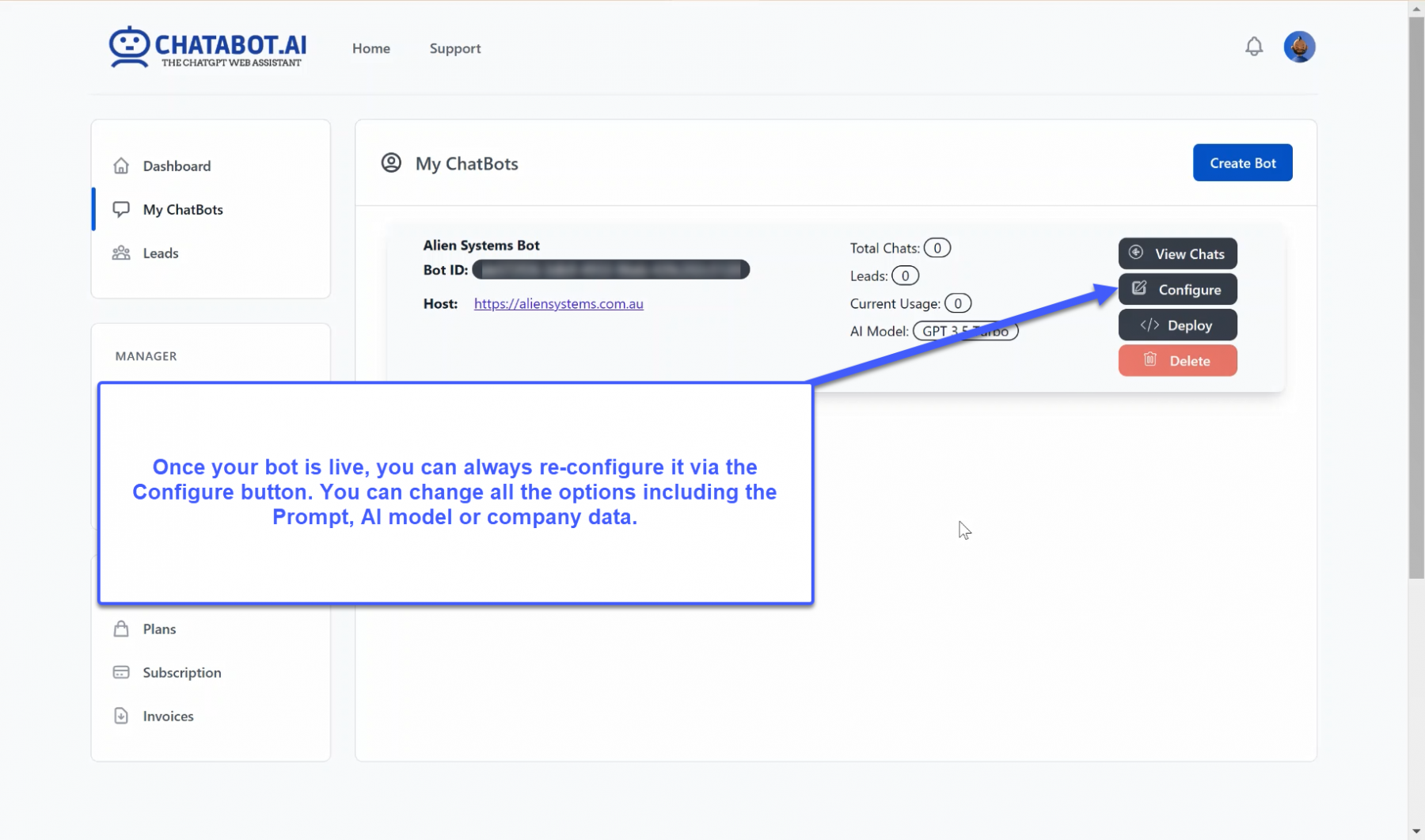This screenshot has height=840, width=1425.
Task: Click the Alien Systems Bot name
Action: tap(481, 245)
